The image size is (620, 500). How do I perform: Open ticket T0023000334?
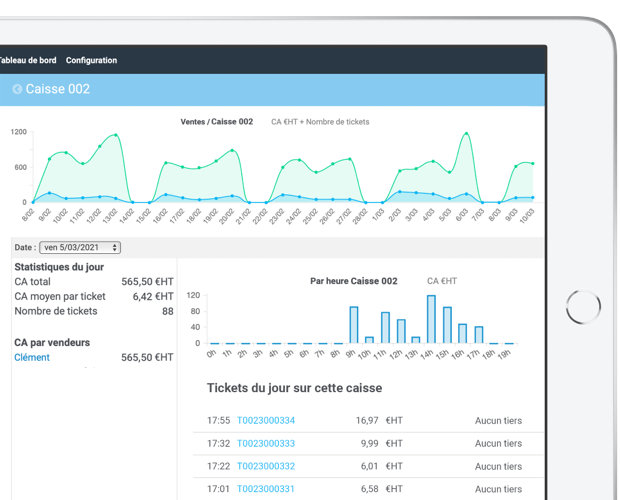266,421
